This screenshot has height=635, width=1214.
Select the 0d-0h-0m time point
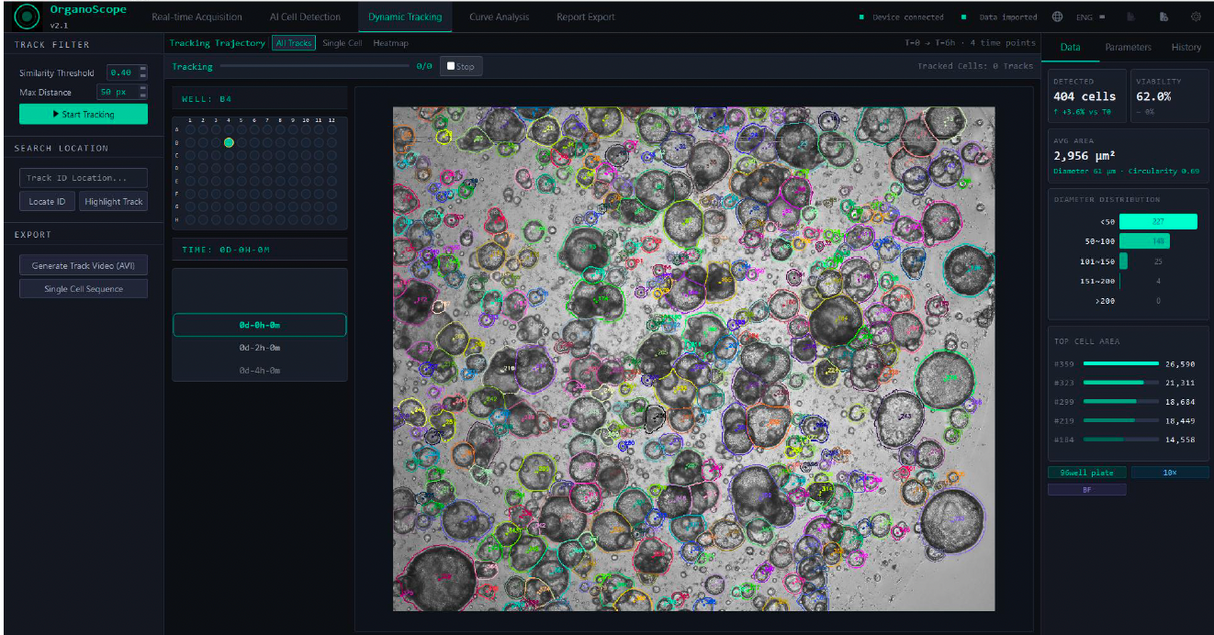tap(259, 325)
